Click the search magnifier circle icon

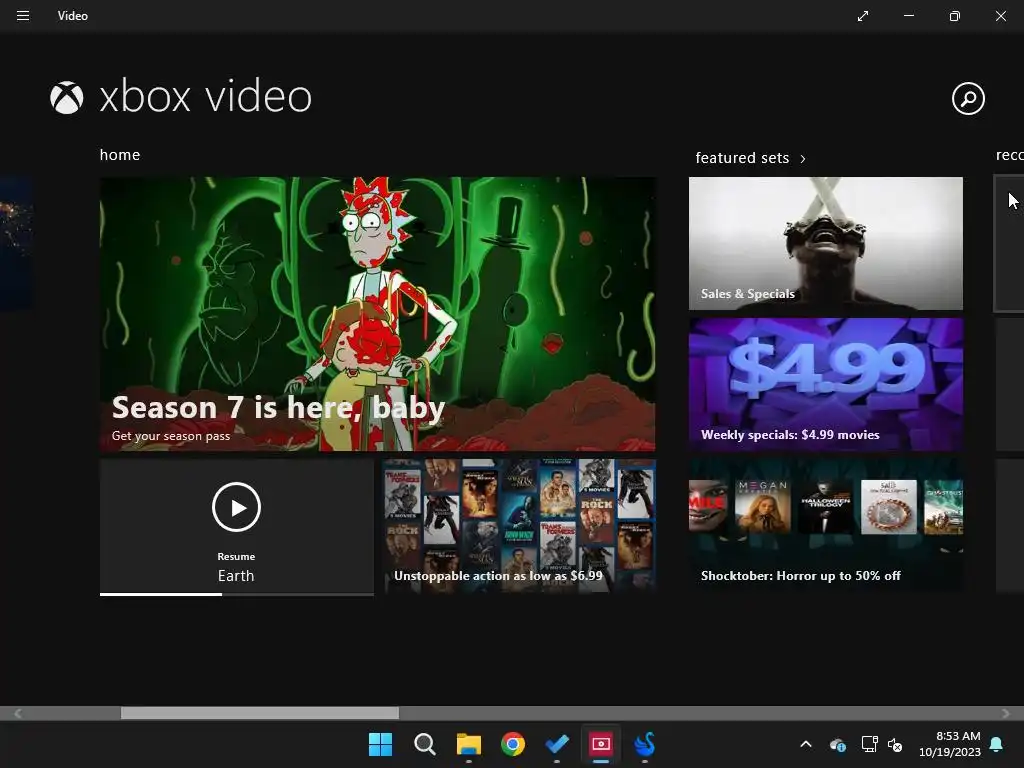coord(968,99)
